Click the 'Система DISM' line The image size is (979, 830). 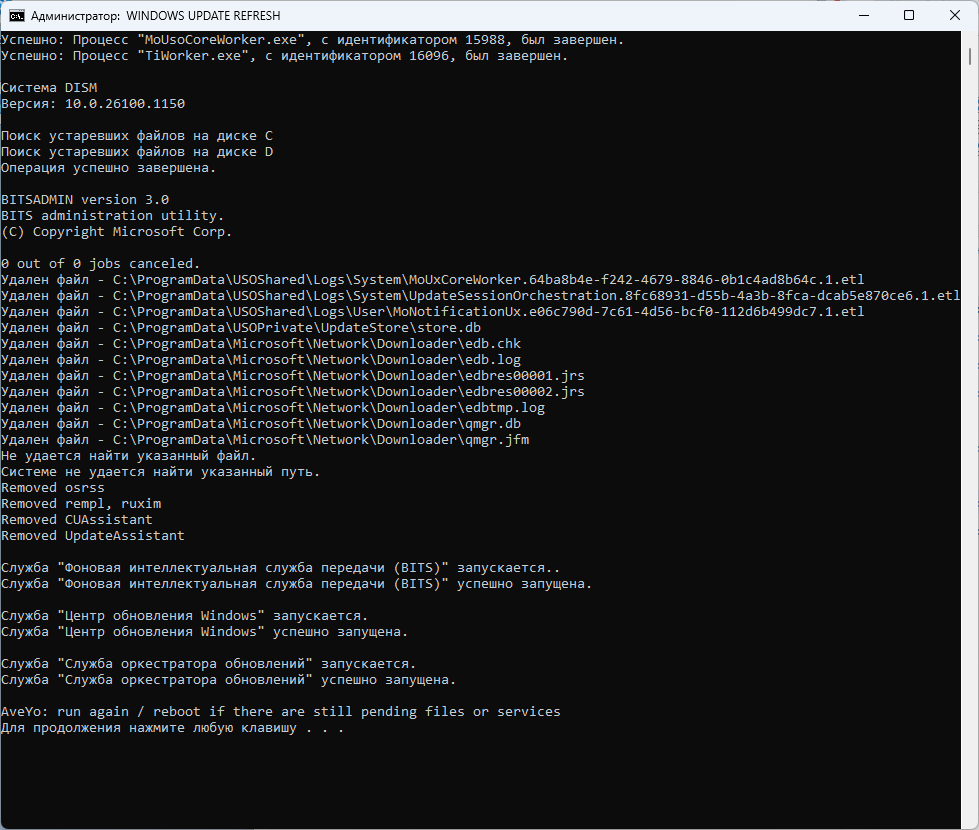(49, 88)
